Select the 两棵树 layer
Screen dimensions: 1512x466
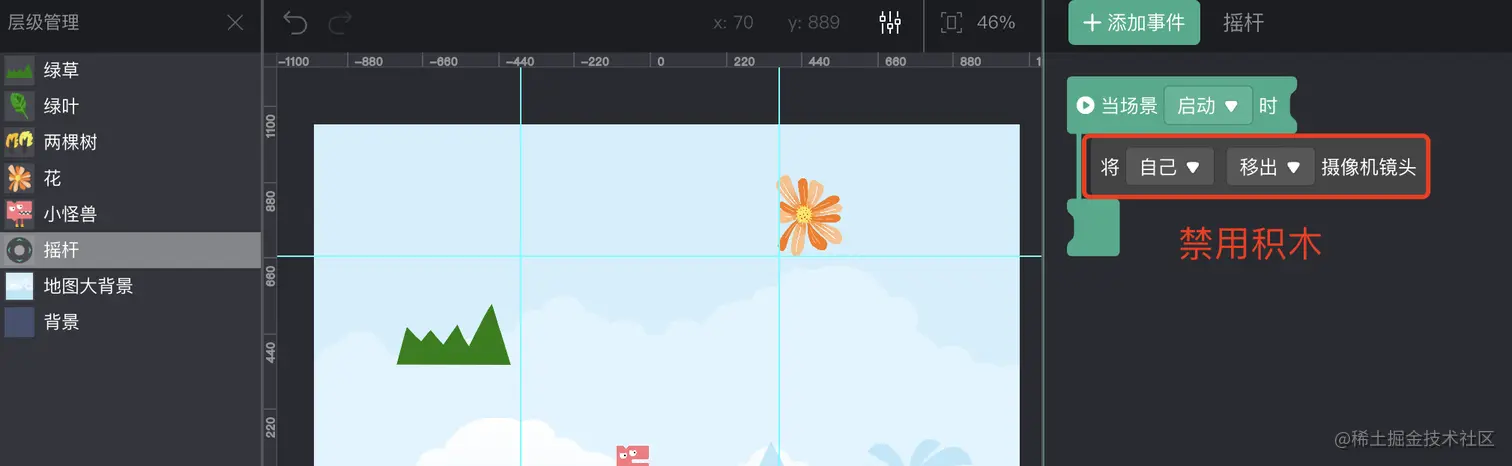coord(130,142)
